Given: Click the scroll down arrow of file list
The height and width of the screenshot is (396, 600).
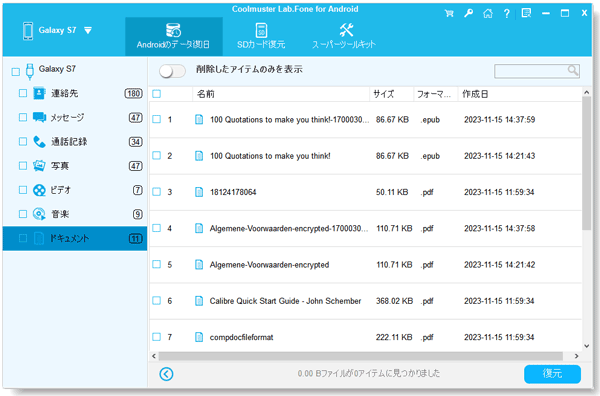Looking at the screenshot, I should click(587, 346).
